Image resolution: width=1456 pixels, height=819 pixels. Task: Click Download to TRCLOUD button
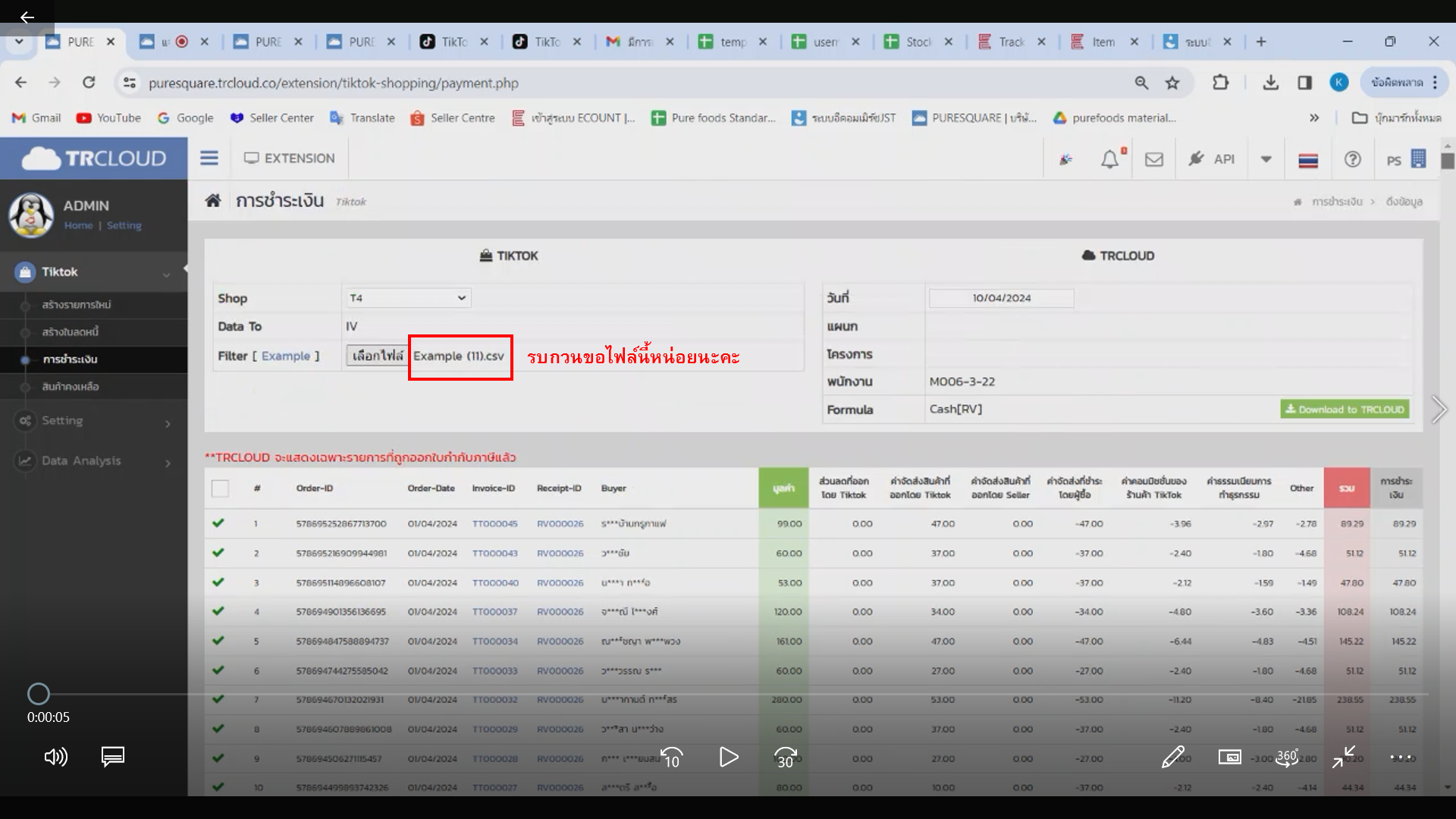[x=1345, y=409]
